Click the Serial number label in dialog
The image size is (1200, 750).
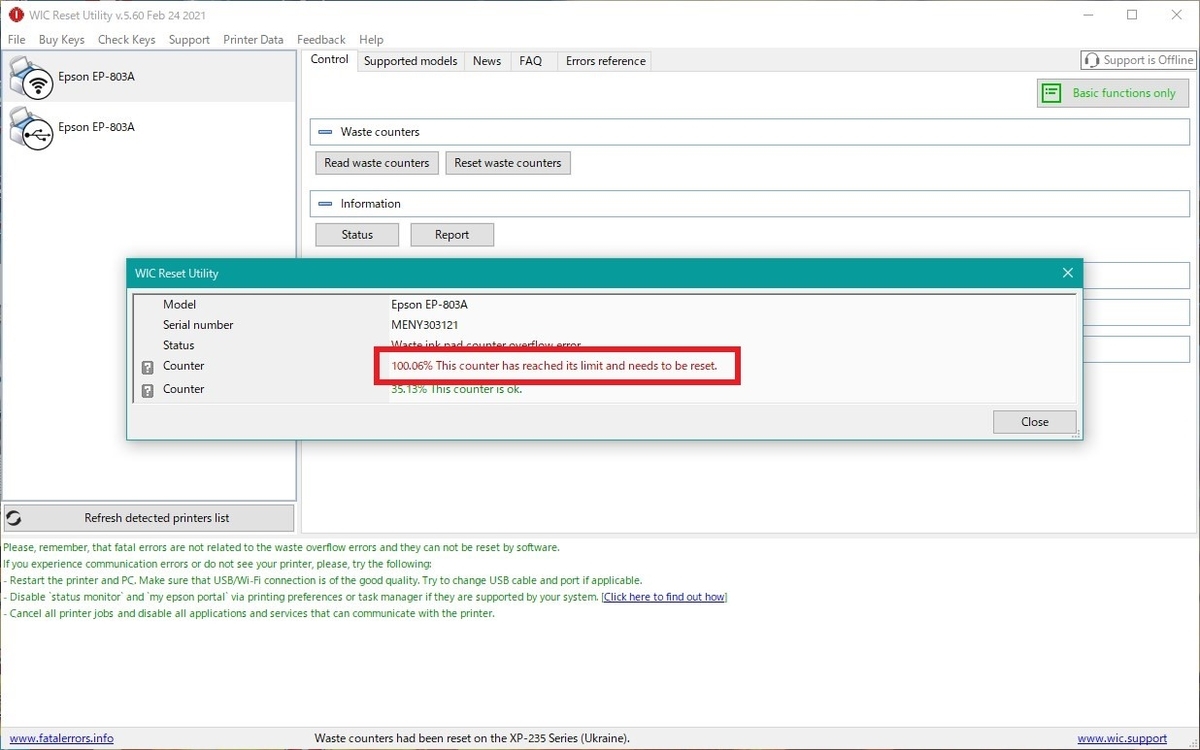point(198,325)
